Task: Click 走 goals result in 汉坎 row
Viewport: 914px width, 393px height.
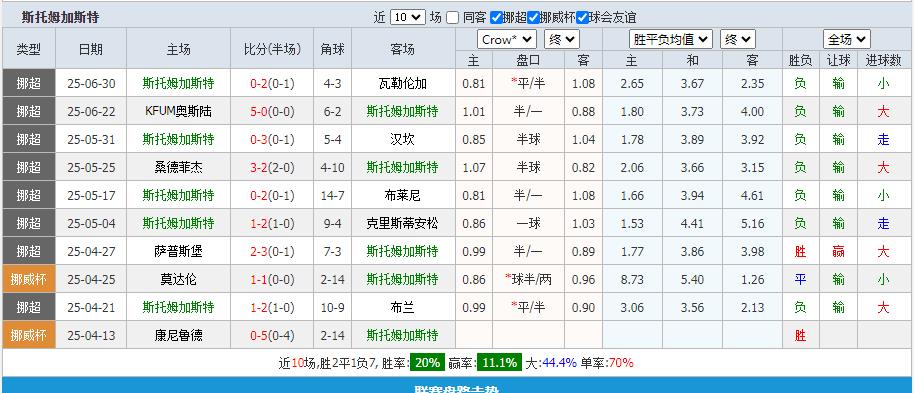Action: [x=884, y=139]
